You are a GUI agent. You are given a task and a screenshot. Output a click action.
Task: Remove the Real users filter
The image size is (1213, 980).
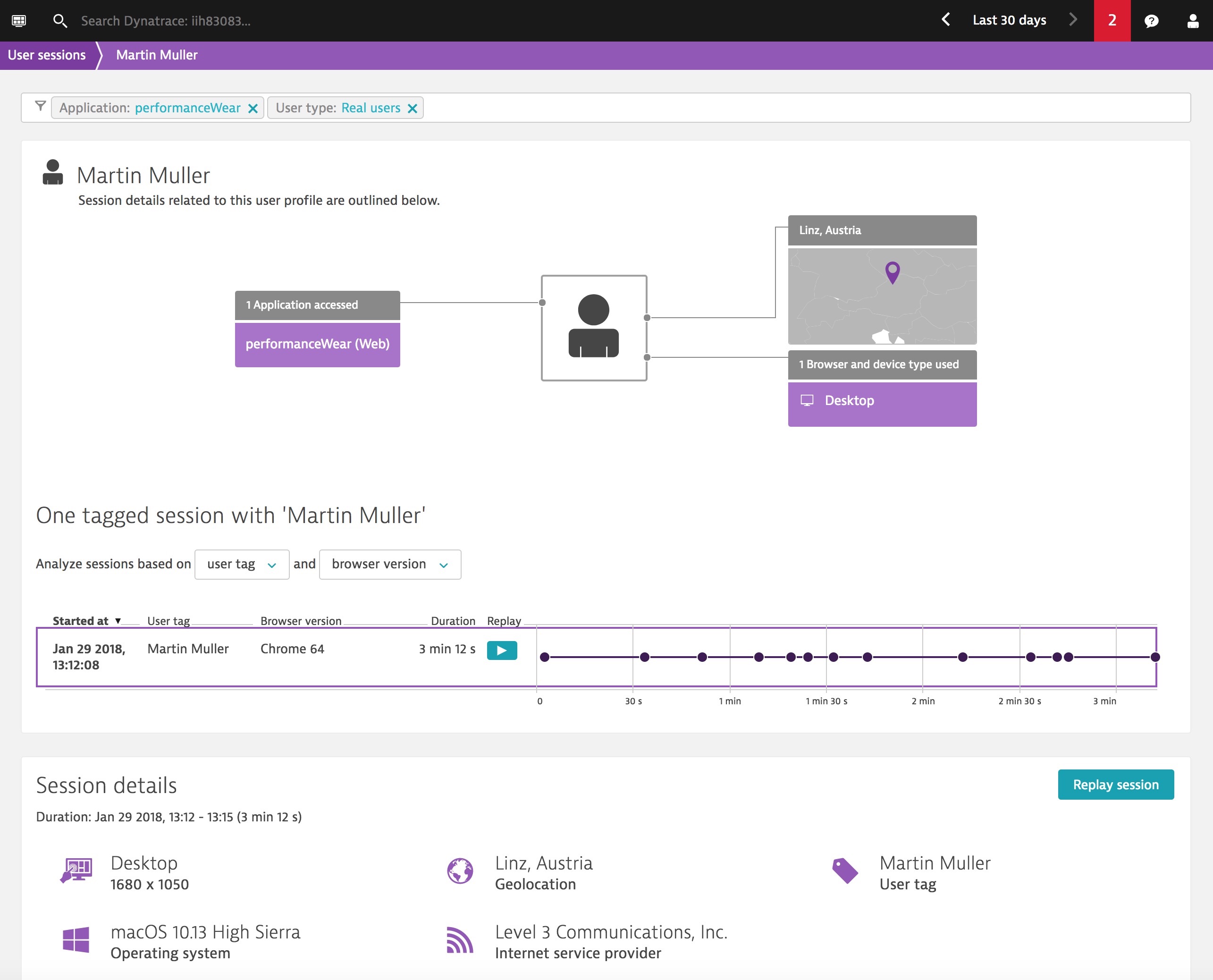tap(413, 109)
